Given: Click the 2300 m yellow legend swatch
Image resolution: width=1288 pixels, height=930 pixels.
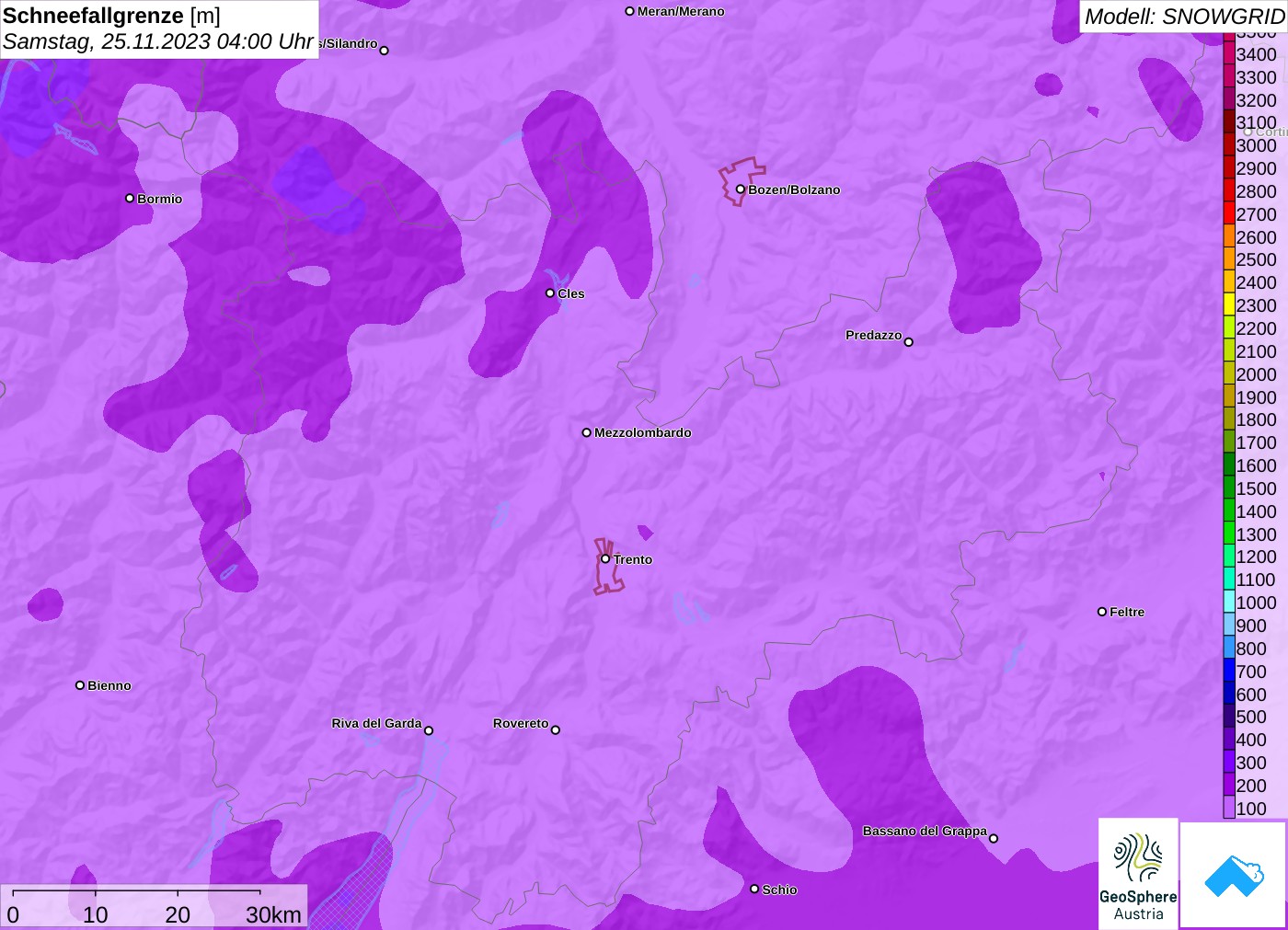Looking at the screenshot, I should (1229, 304).
